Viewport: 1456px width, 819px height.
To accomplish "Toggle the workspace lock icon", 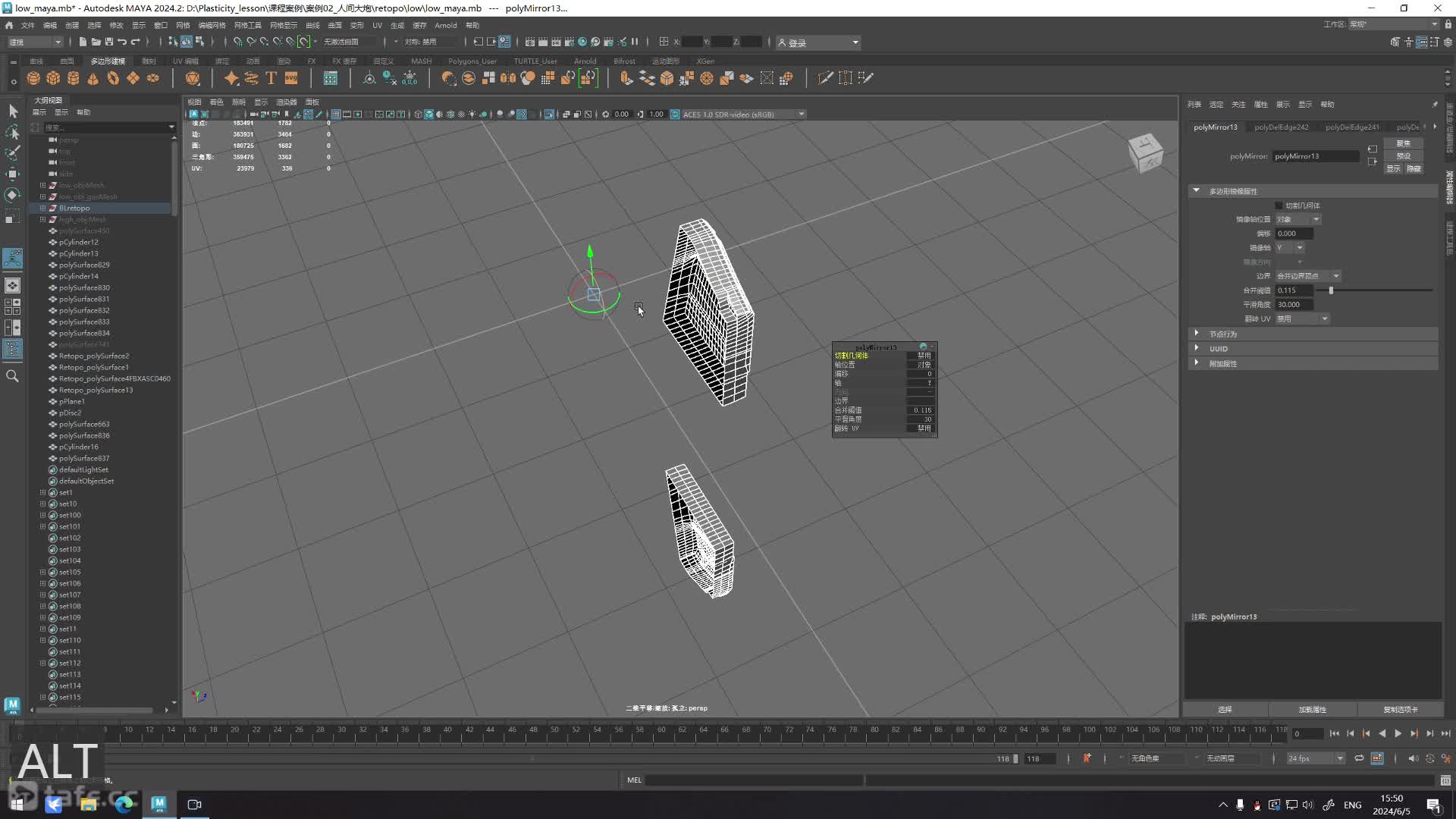I will click(1448, 24).
